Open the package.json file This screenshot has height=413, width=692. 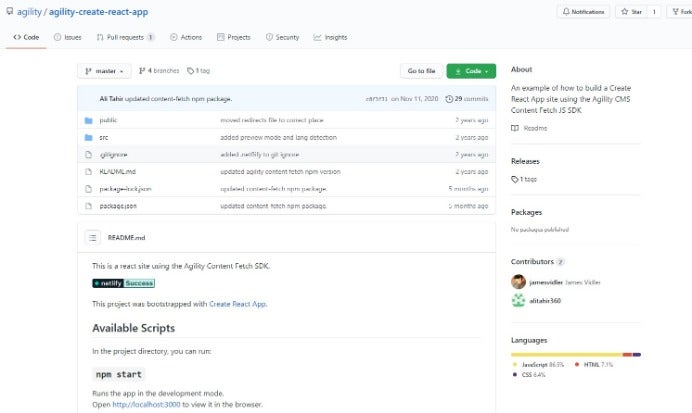(118, 206)
